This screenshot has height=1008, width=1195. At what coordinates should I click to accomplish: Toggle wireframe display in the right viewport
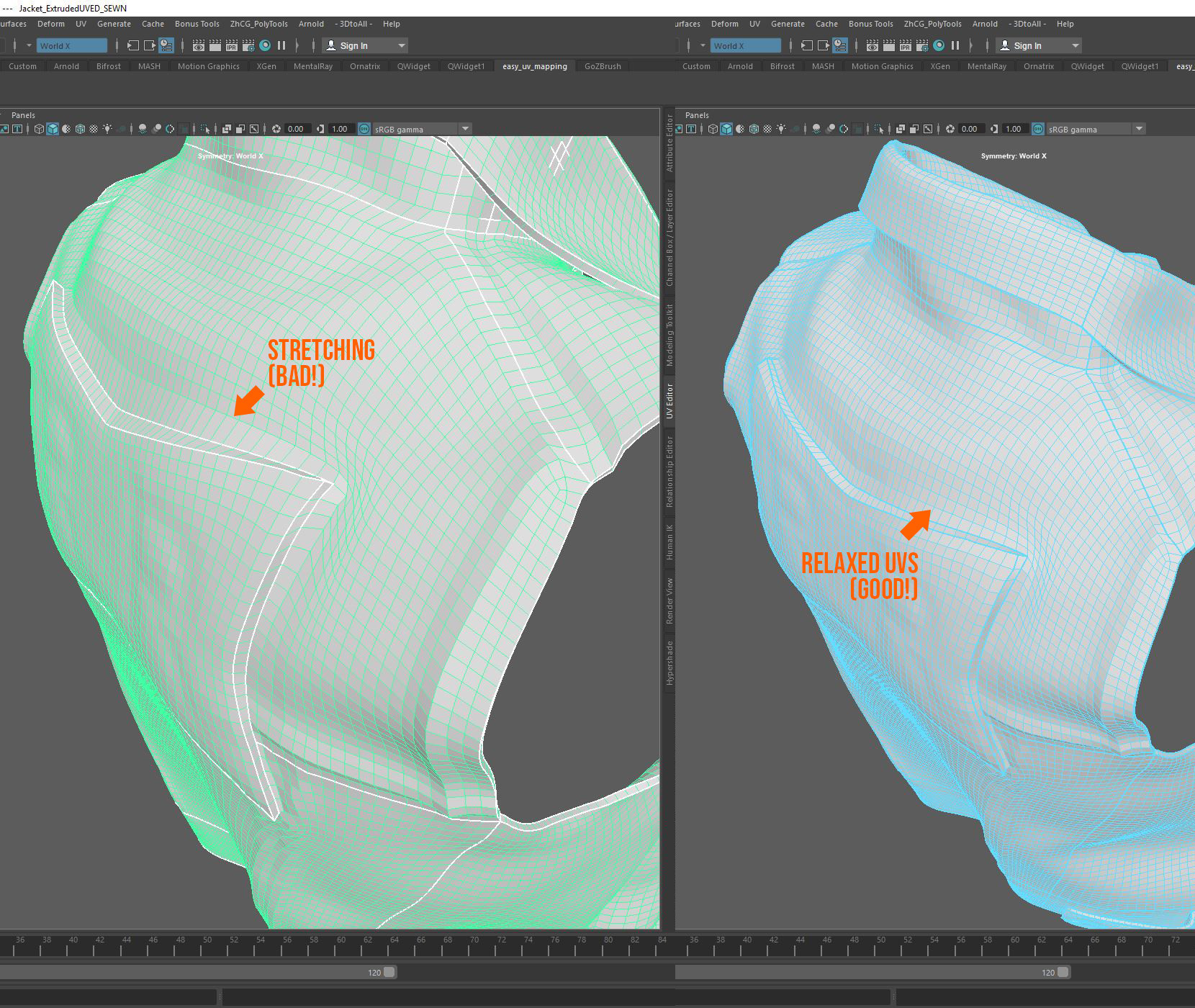tap(713, 129)
